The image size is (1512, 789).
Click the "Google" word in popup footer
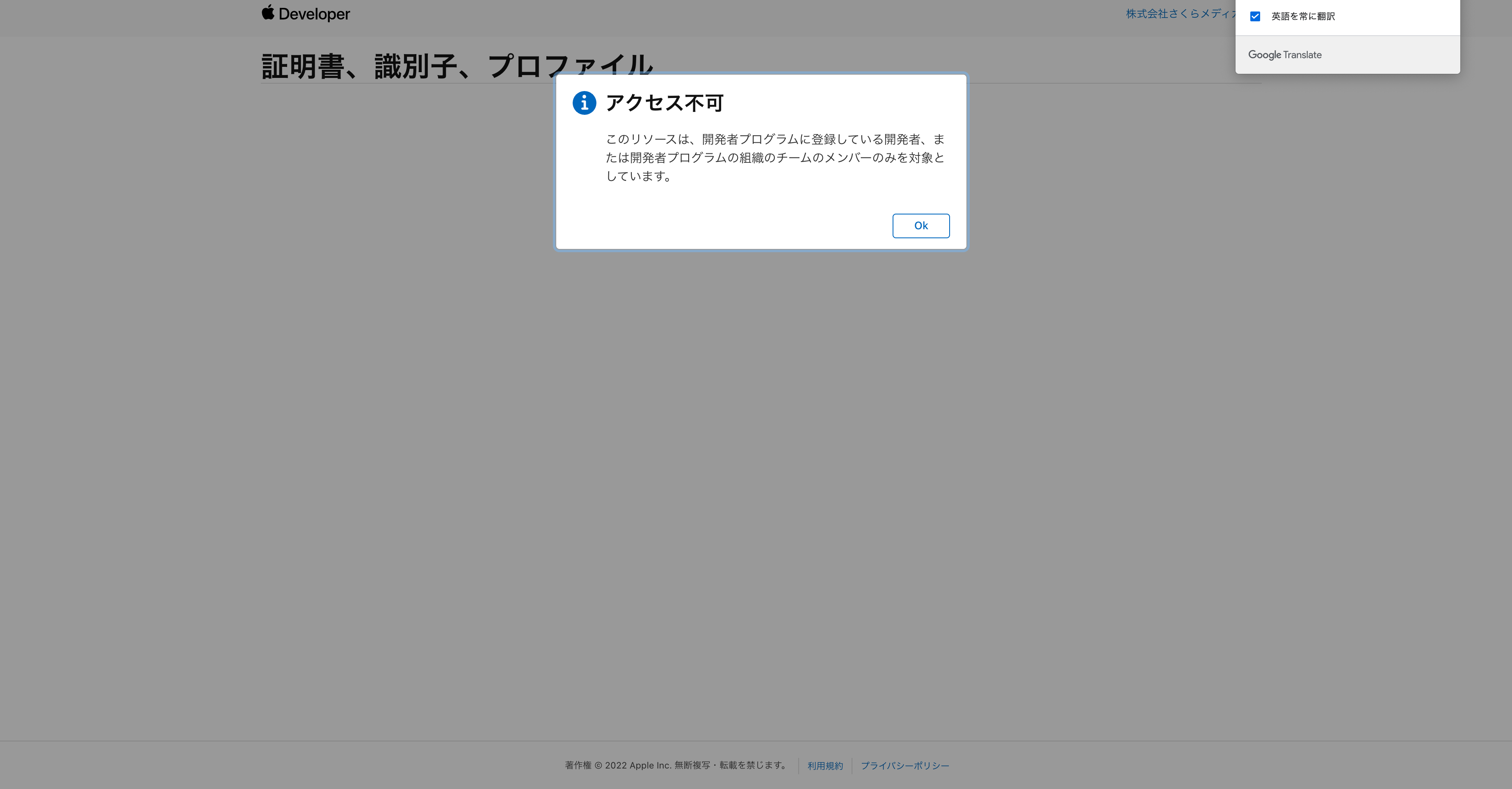[x=1264, y=55]
